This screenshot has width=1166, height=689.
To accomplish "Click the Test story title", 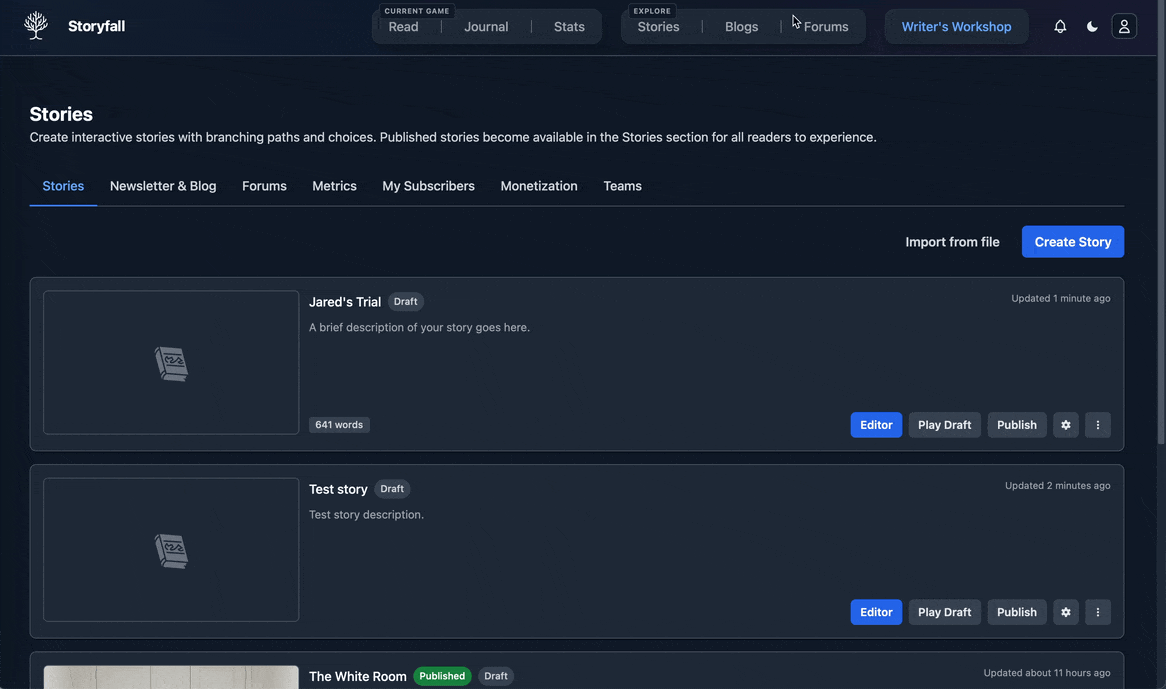I will (338, 489).
